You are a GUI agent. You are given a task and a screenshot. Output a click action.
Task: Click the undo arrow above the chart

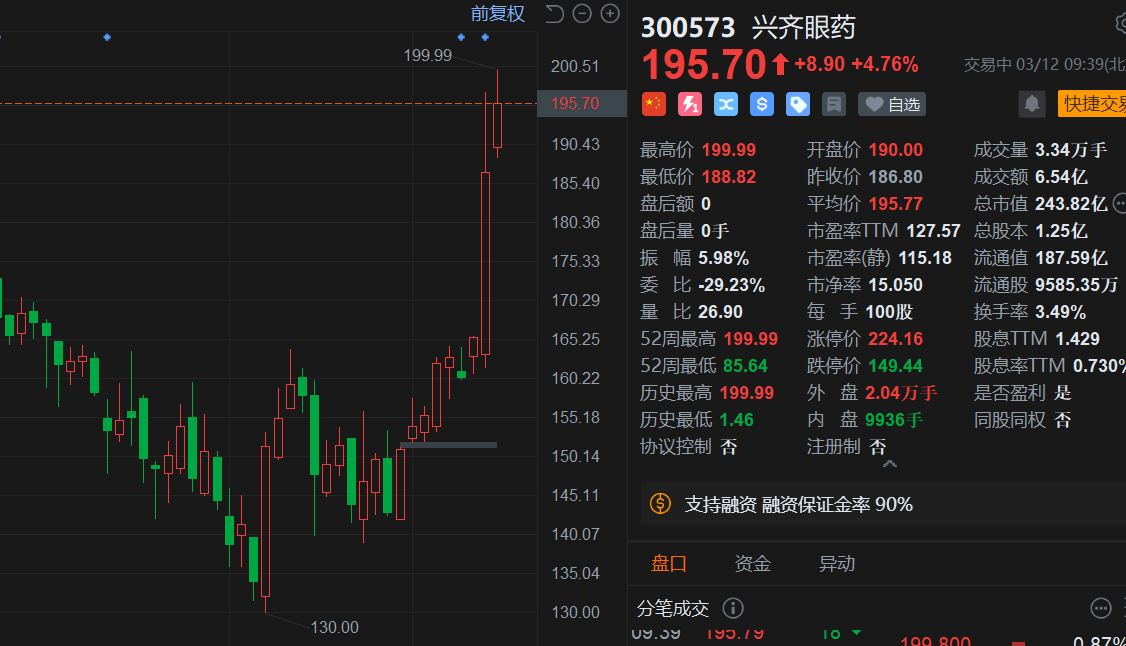[554, 14]
